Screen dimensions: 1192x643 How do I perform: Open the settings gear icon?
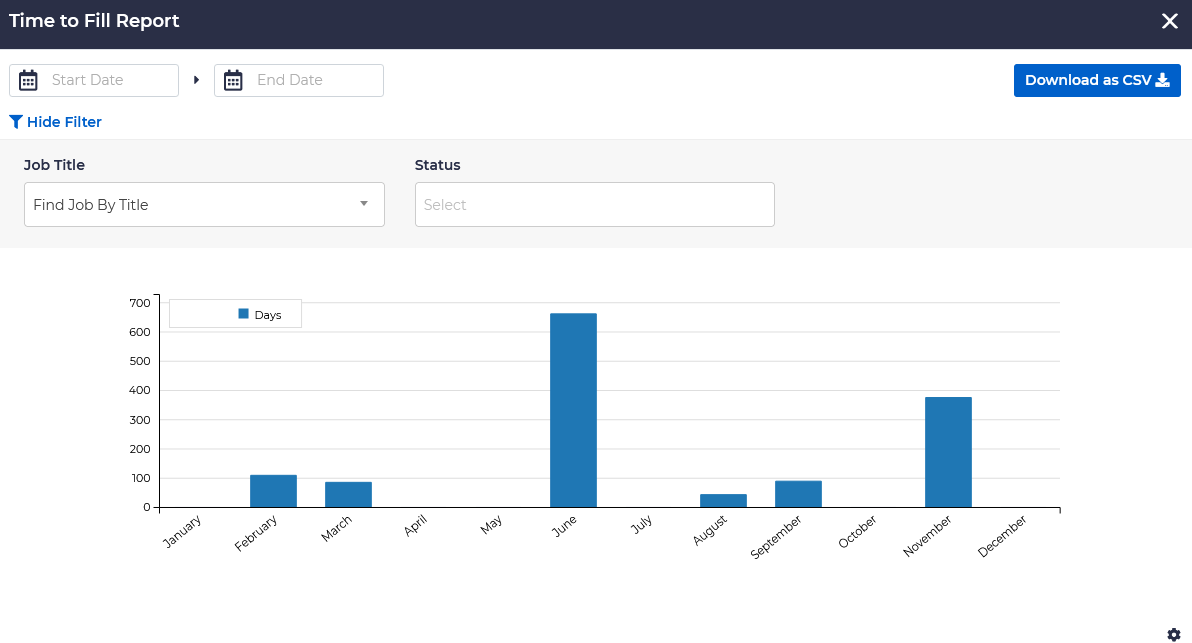point(1174,634)
